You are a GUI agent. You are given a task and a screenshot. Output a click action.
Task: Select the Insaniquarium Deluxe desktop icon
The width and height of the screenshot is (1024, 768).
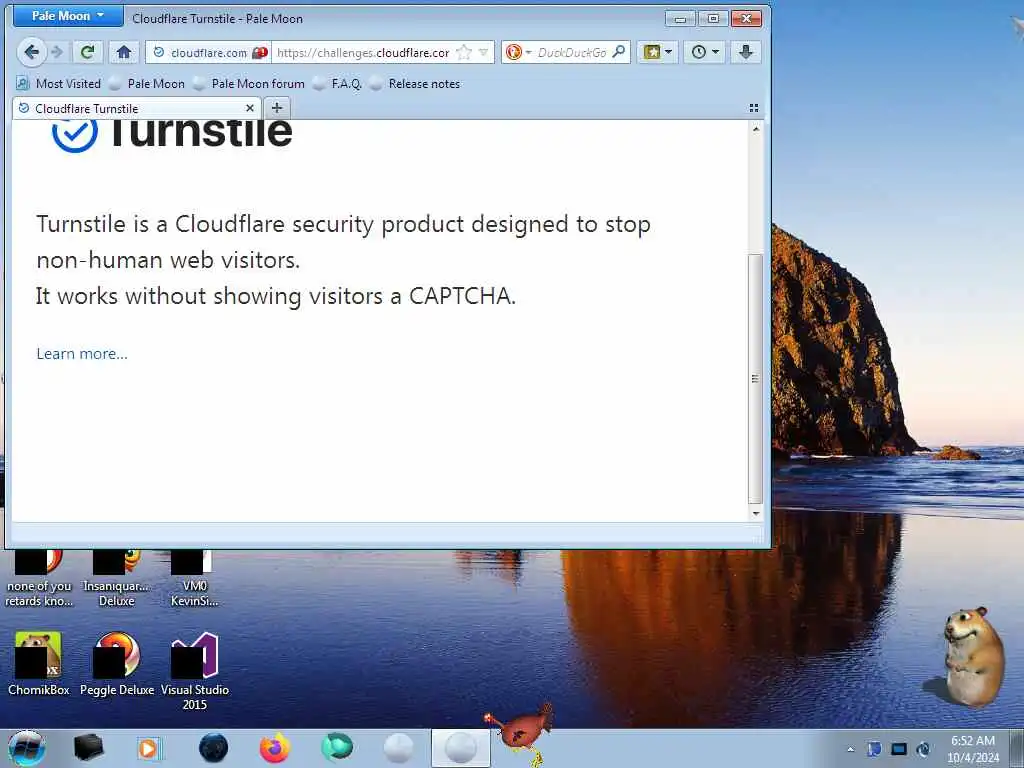[116, 579]
